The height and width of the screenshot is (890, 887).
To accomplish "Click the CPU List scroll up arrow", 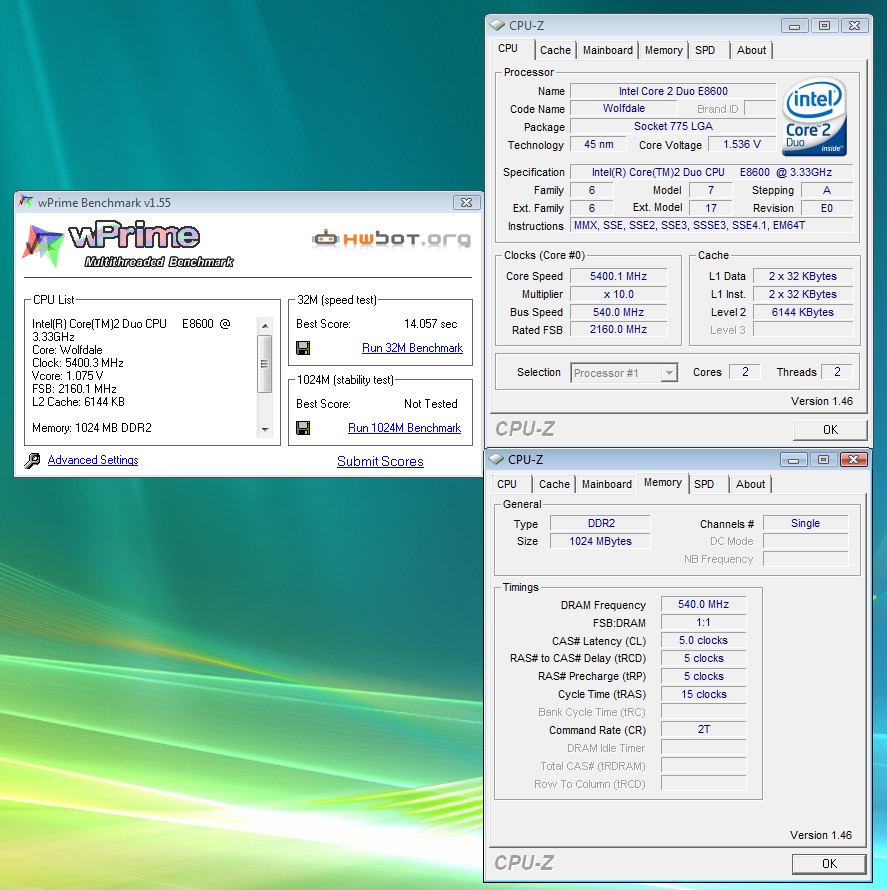I will (265, 326).
